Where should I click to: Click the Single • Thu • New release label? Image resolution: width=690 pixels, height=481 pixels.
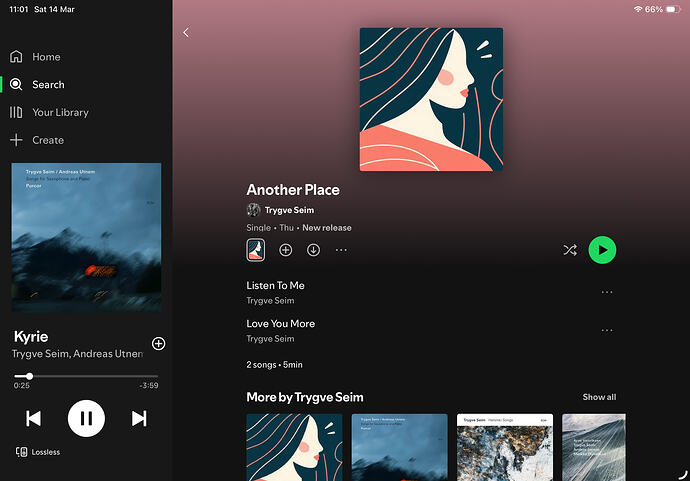coord(299,228)
